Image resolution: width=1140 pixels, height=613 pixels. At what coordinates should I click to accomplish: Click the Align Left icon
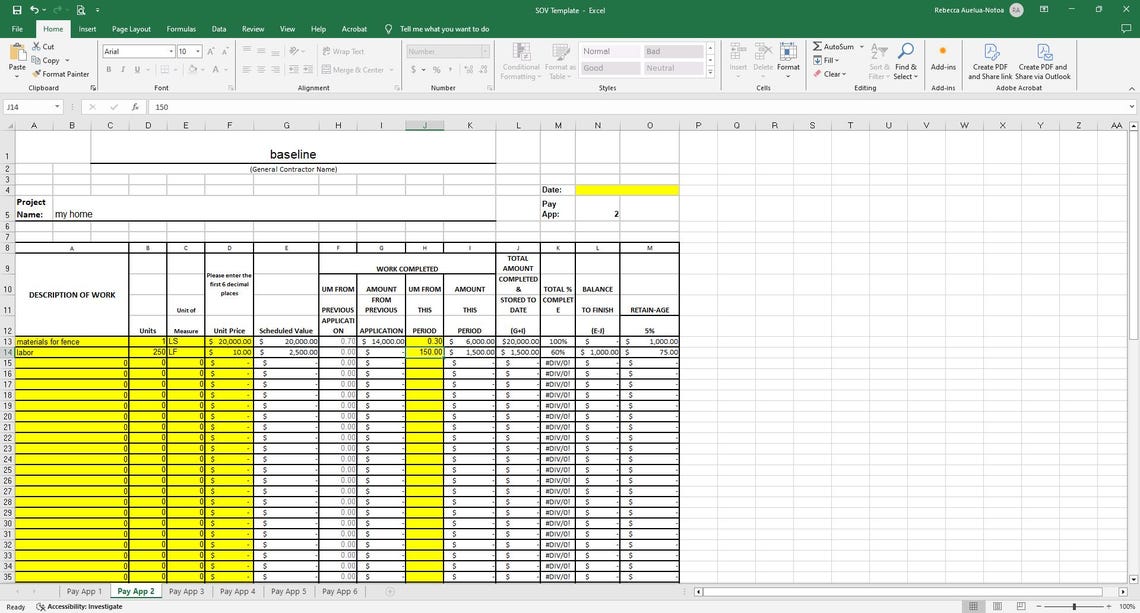(247, 70)
